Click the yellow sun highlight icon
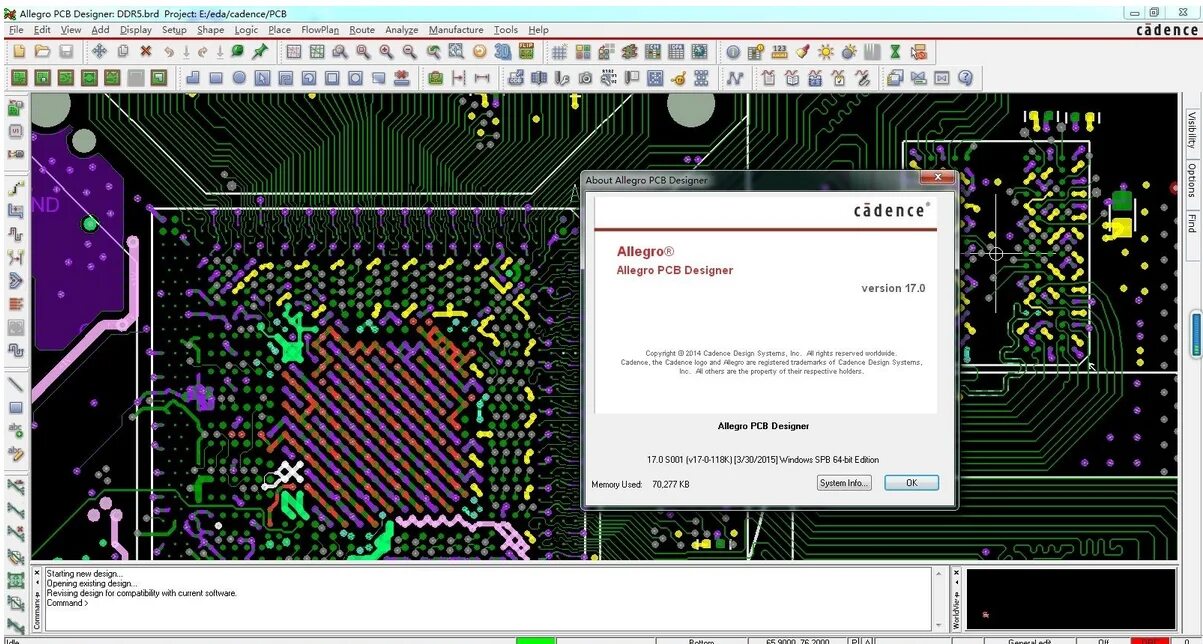 (826, 51)
